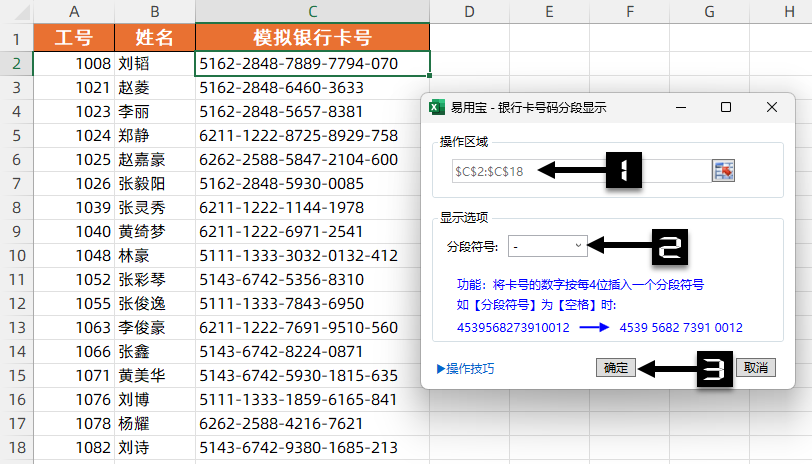Click cell with name 李丽
This screenshot has width=812, height=464.
pyautogui.click(x=155, y=111)
